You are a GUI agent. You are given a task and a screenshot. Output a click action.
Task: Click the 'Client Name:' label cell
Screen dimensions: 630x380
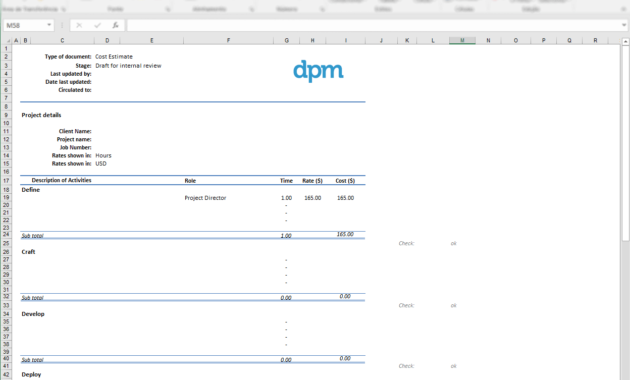point(75,131)
